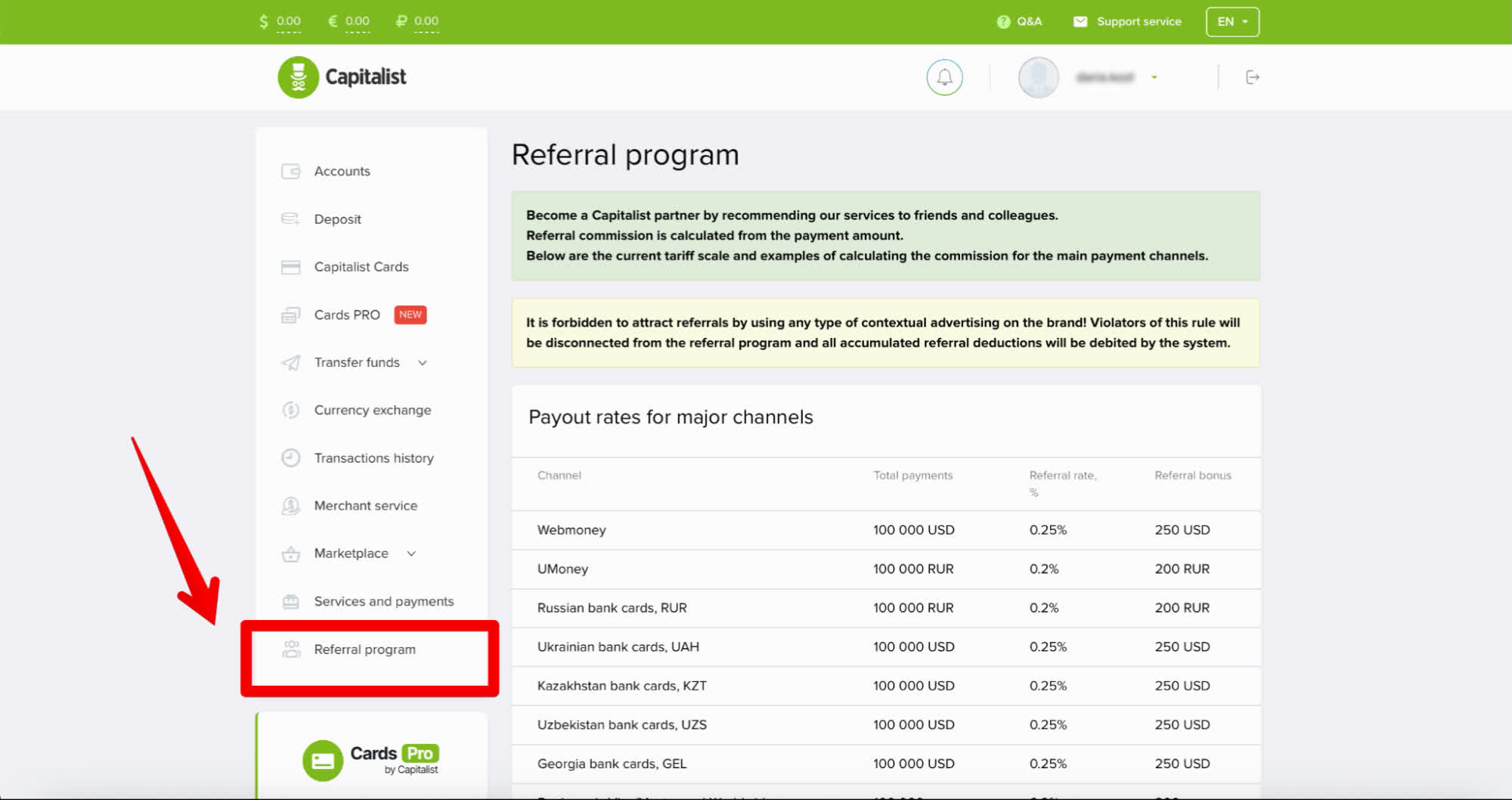Screen dimensions: 1512x800
Task: Click the 250 USD bonus for Webmoney
Action: click(x=1182, y=530)
